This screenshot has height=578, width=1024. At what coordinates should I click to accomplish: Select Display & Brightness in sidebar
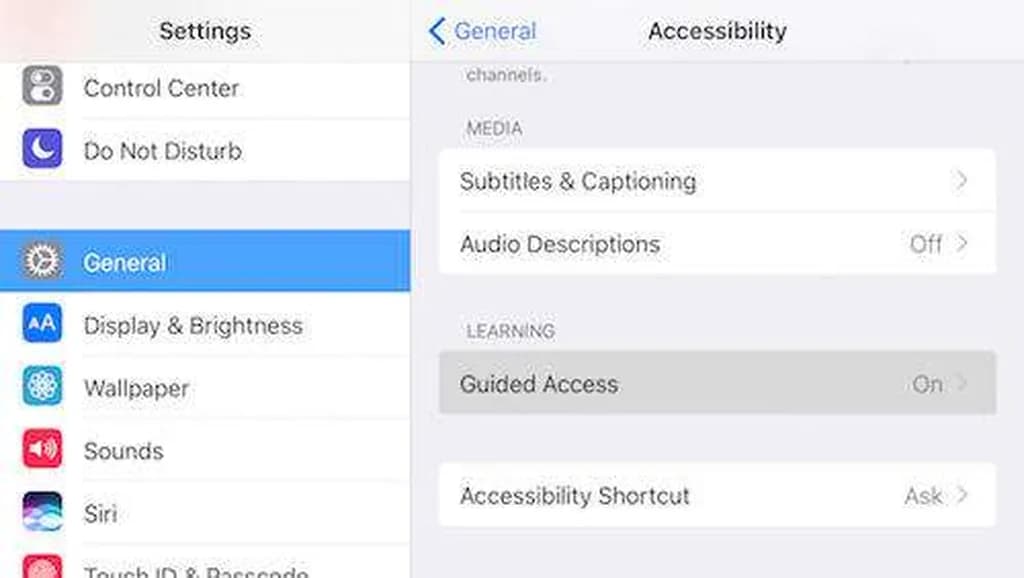193,325
